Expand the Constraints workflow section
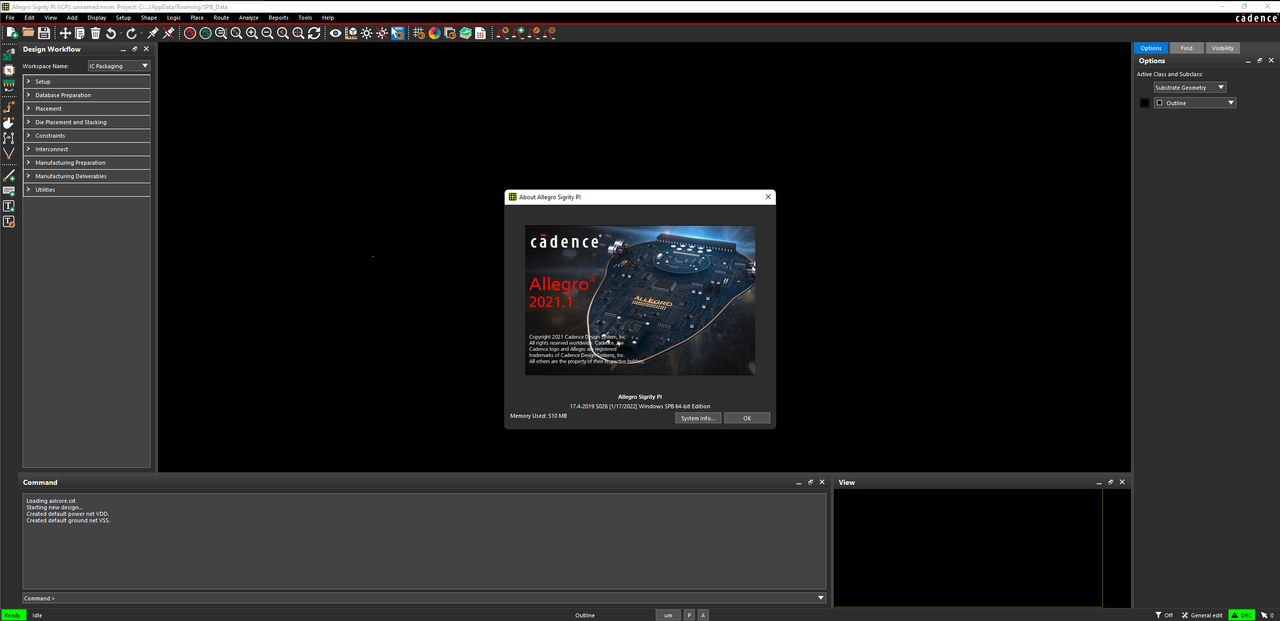Image resolution: width=1280 pixels, height=621 pixels. tap(86, 135)
